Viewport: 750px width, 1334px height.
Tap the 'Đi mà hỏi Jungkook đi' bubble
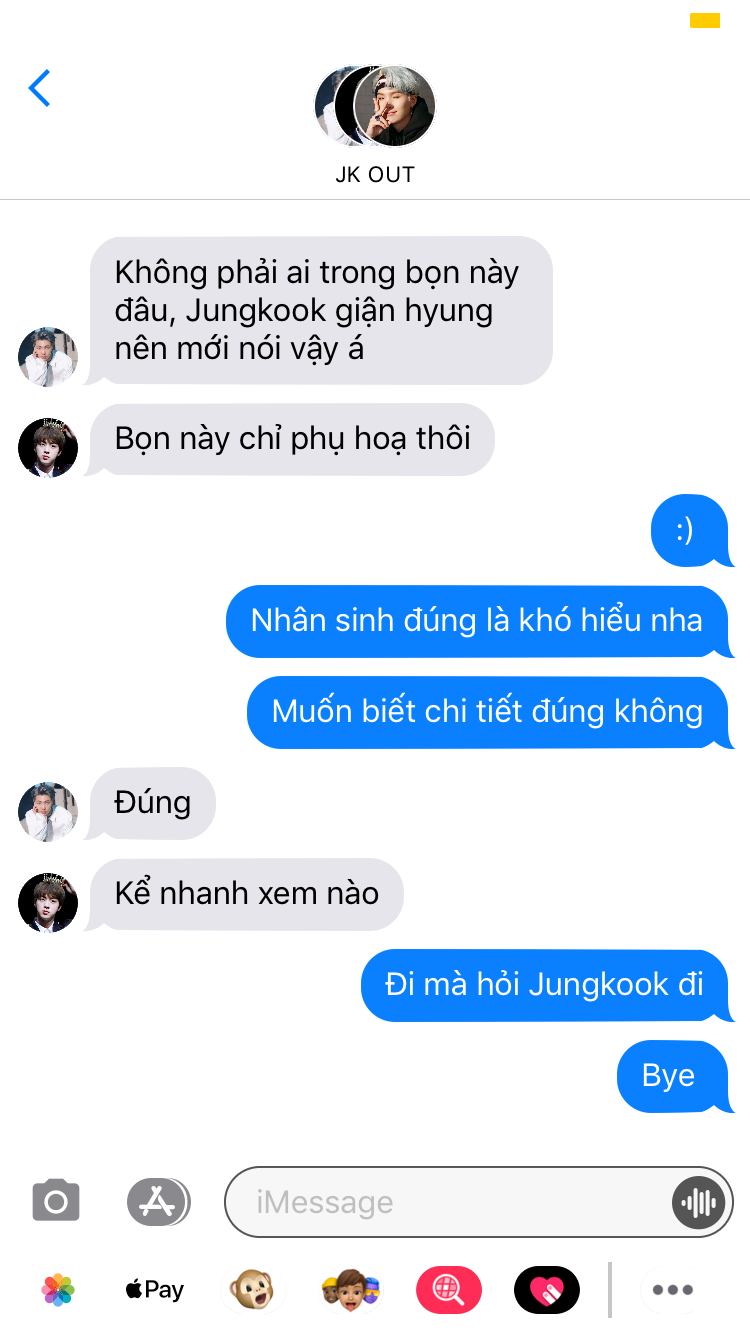pyautogui.click(x=547, y=985)
